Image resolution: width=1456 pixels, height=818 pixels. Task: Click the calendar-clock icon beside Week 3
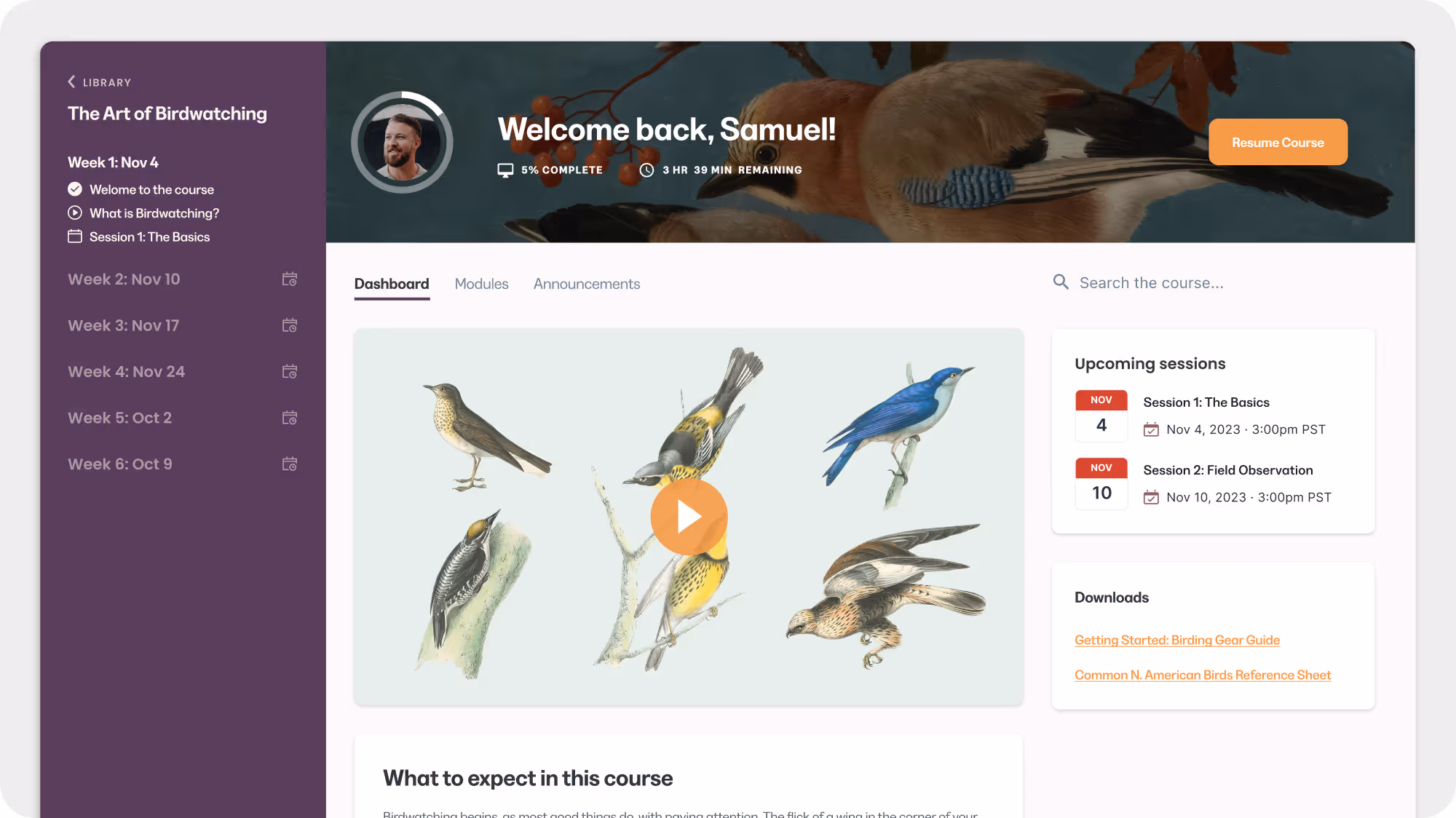(x=290, y=325)
